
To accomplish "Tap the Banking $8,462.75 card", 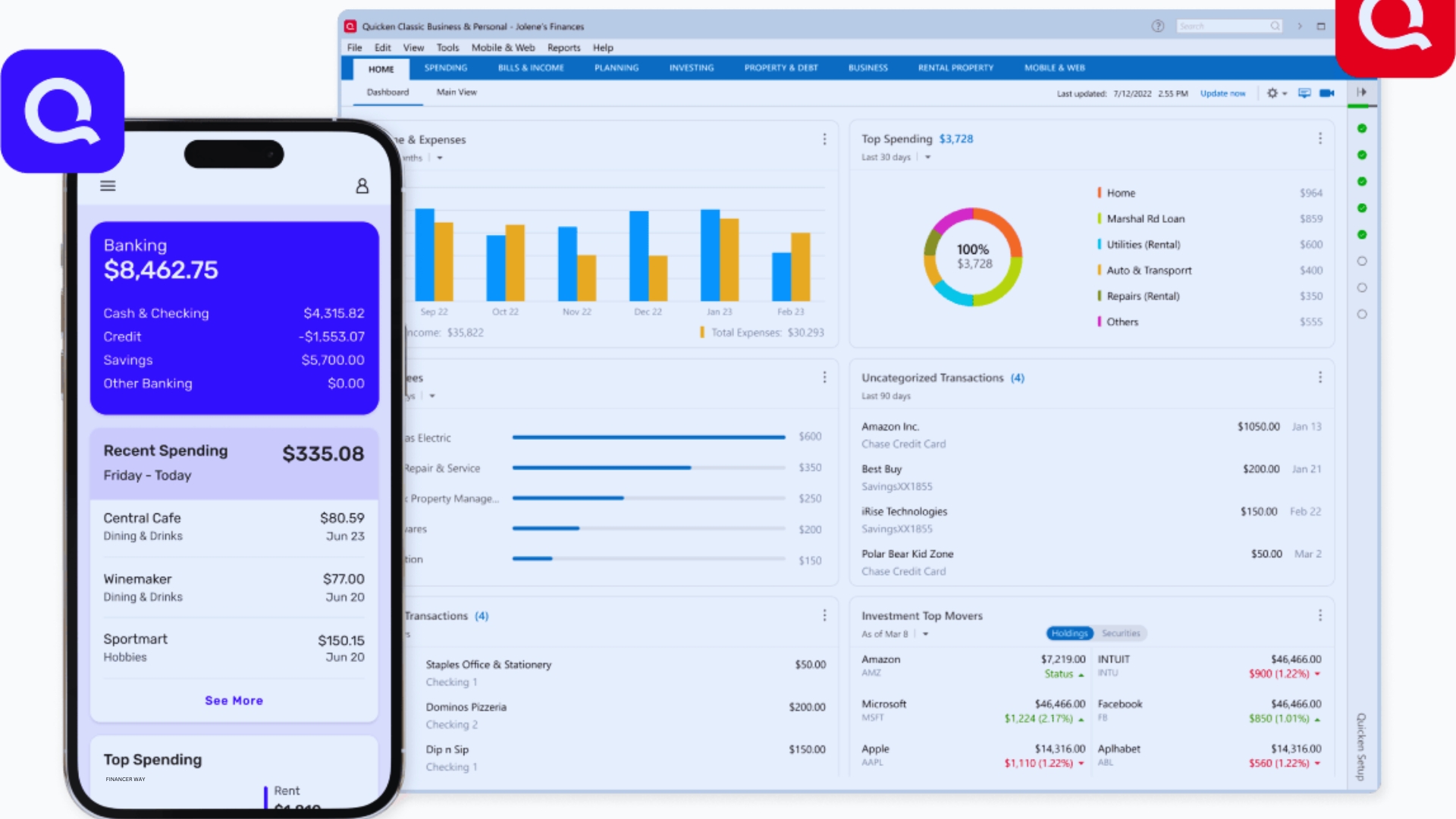I will tap(234, 318).
